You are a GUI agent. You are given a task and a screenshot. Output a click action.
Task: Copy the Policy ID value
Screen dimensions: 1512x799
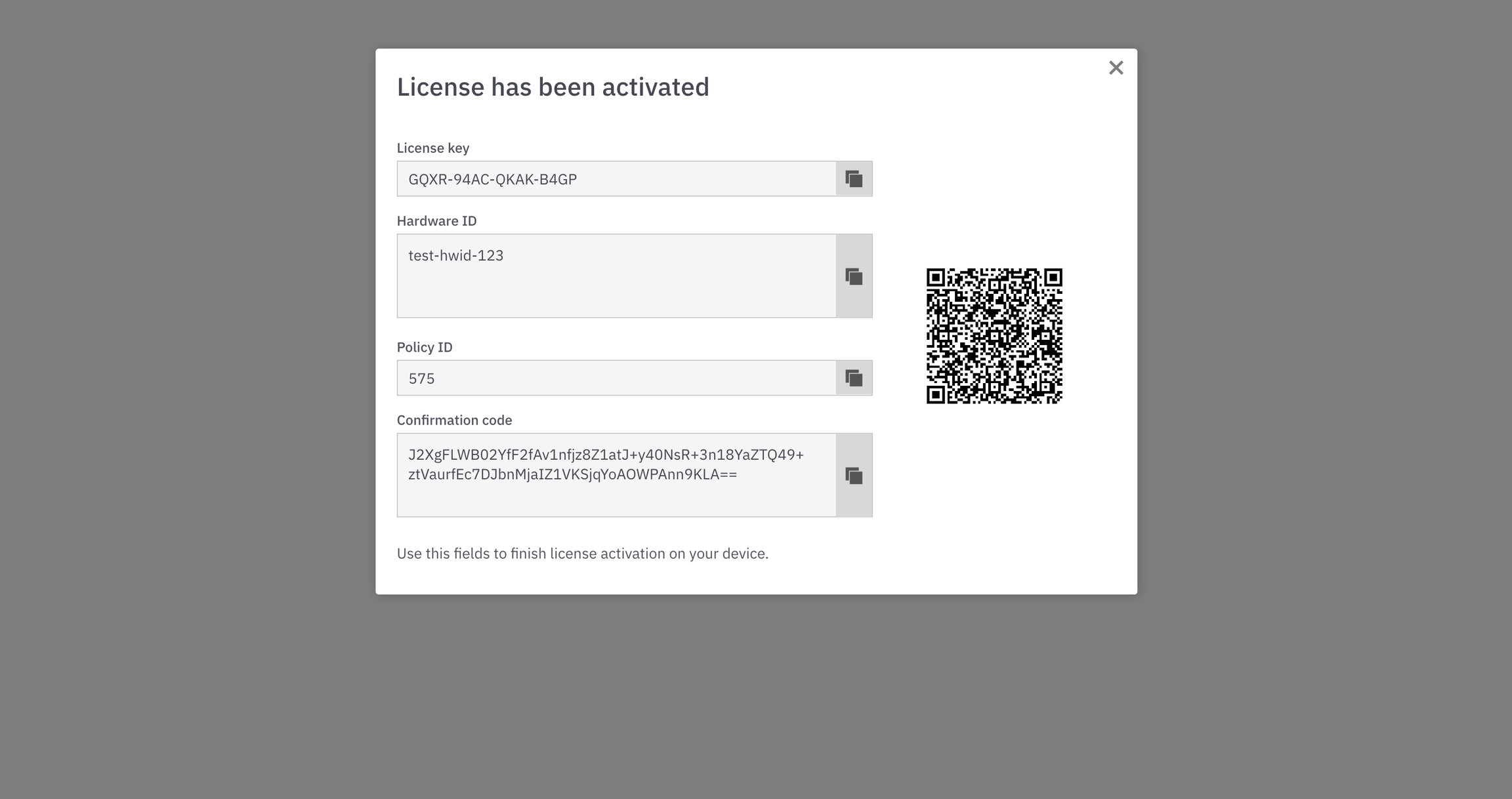pos(854,378)
